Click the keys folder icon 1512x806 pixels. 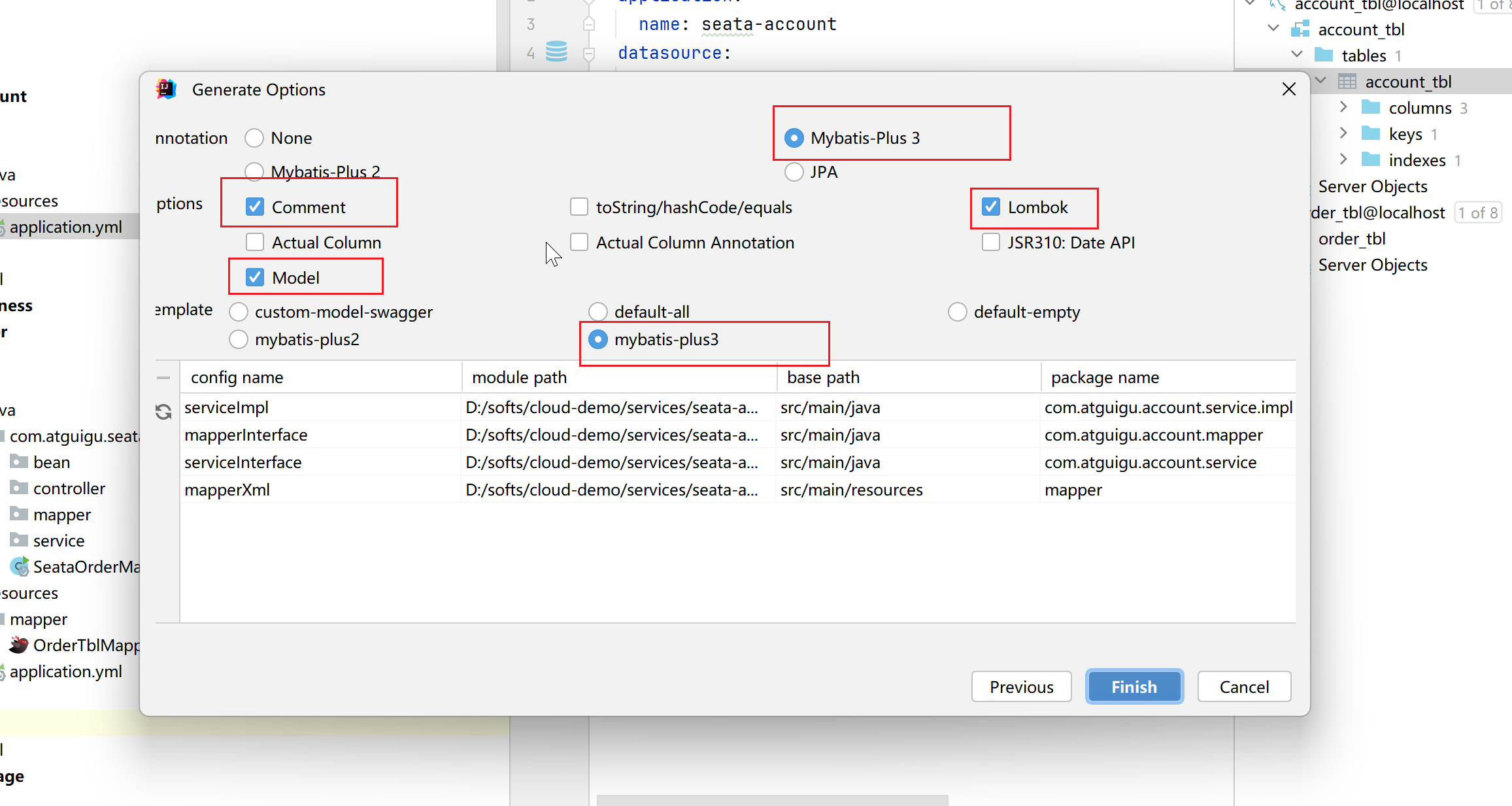1371,133
